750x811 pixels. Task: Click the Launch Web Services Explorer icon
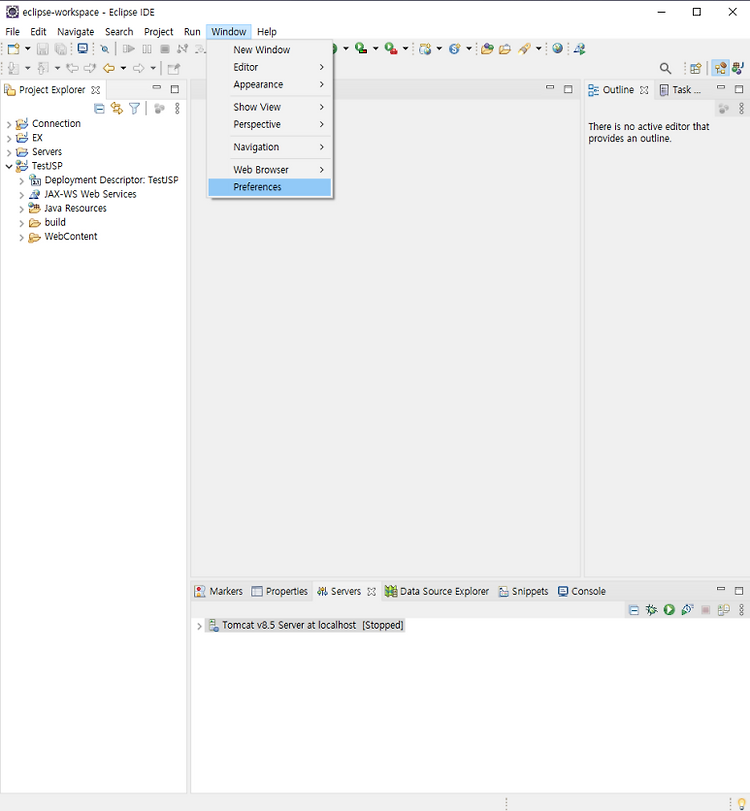pos(580,49)
